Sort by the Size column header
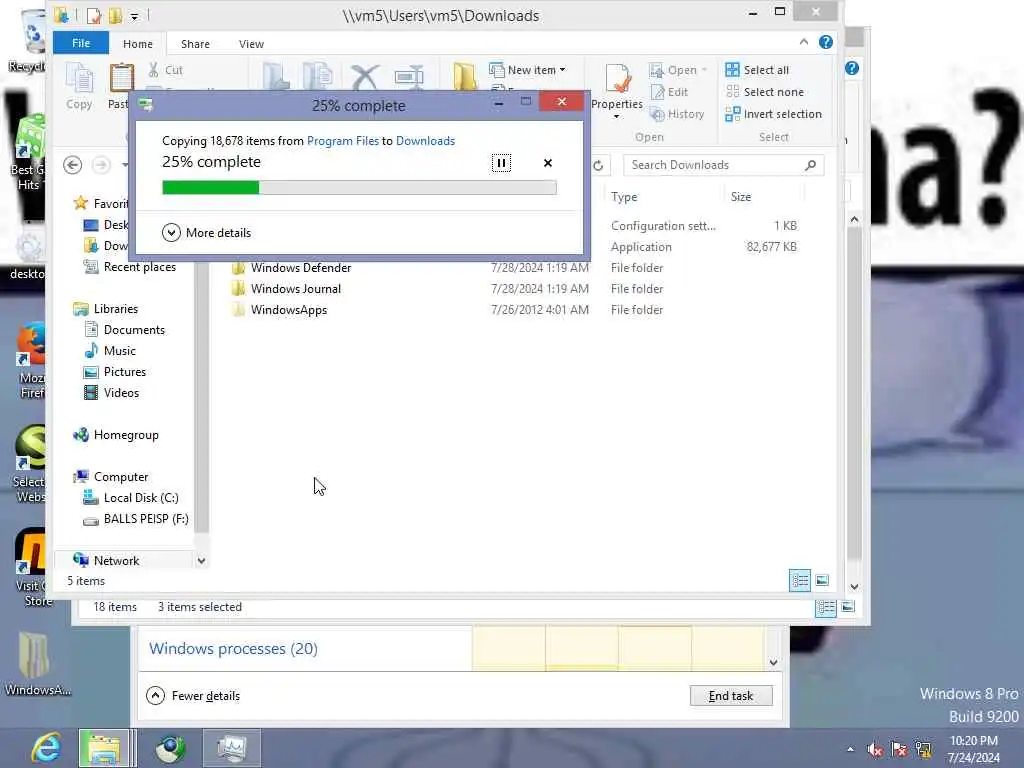The image size is (1024, 768). coord(741,197)
